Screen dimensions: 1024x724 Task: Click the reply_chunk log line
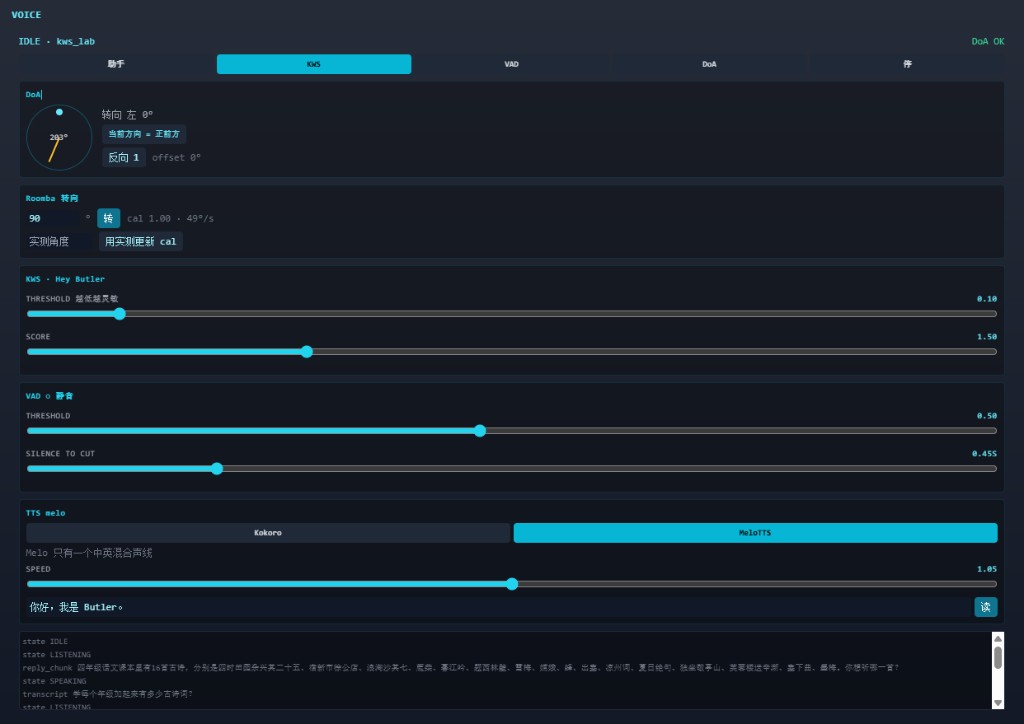point(460,668)
